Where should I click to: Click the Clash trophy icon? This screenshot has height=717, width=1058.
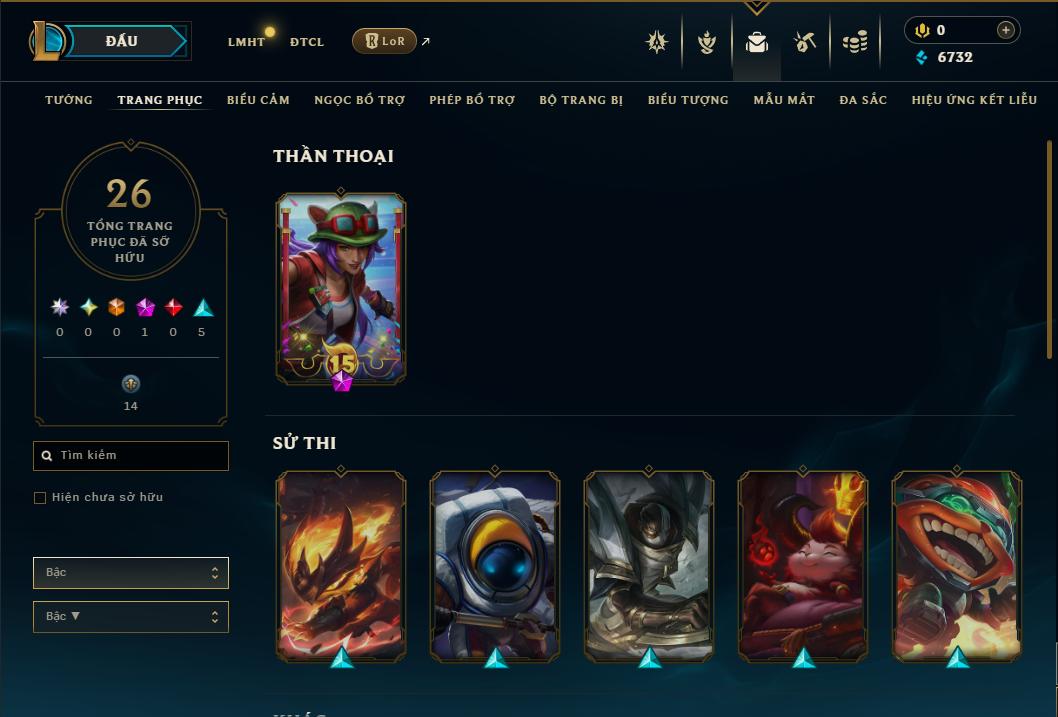[x=706, y=42]
